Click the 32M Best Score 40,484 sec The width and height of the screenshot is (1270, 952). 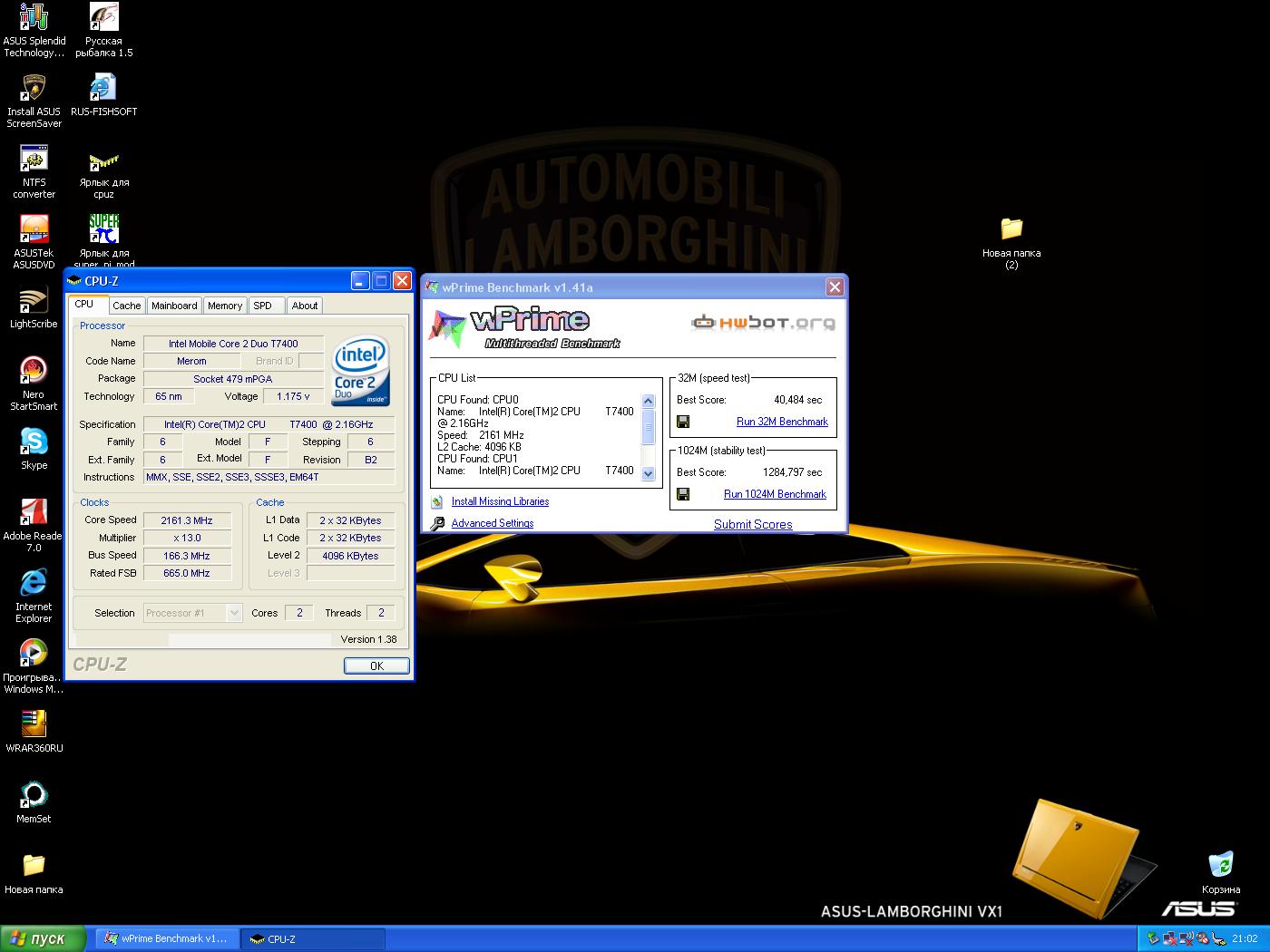(797, 400)
